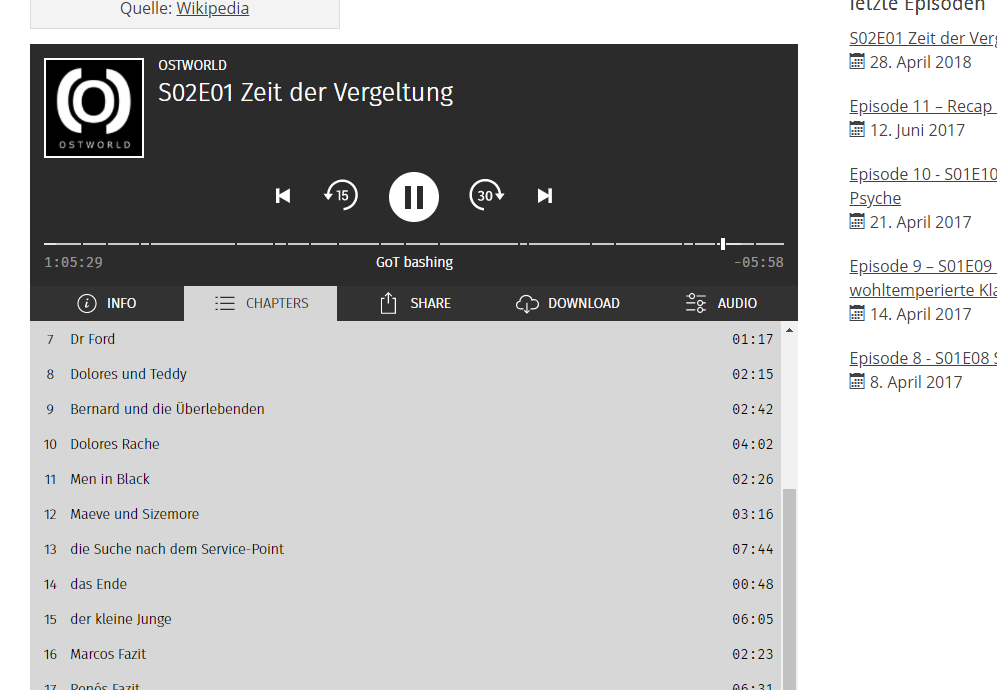Rewind 15 seconds
Viewport: 997px width, 690px height.
(341, 195)
